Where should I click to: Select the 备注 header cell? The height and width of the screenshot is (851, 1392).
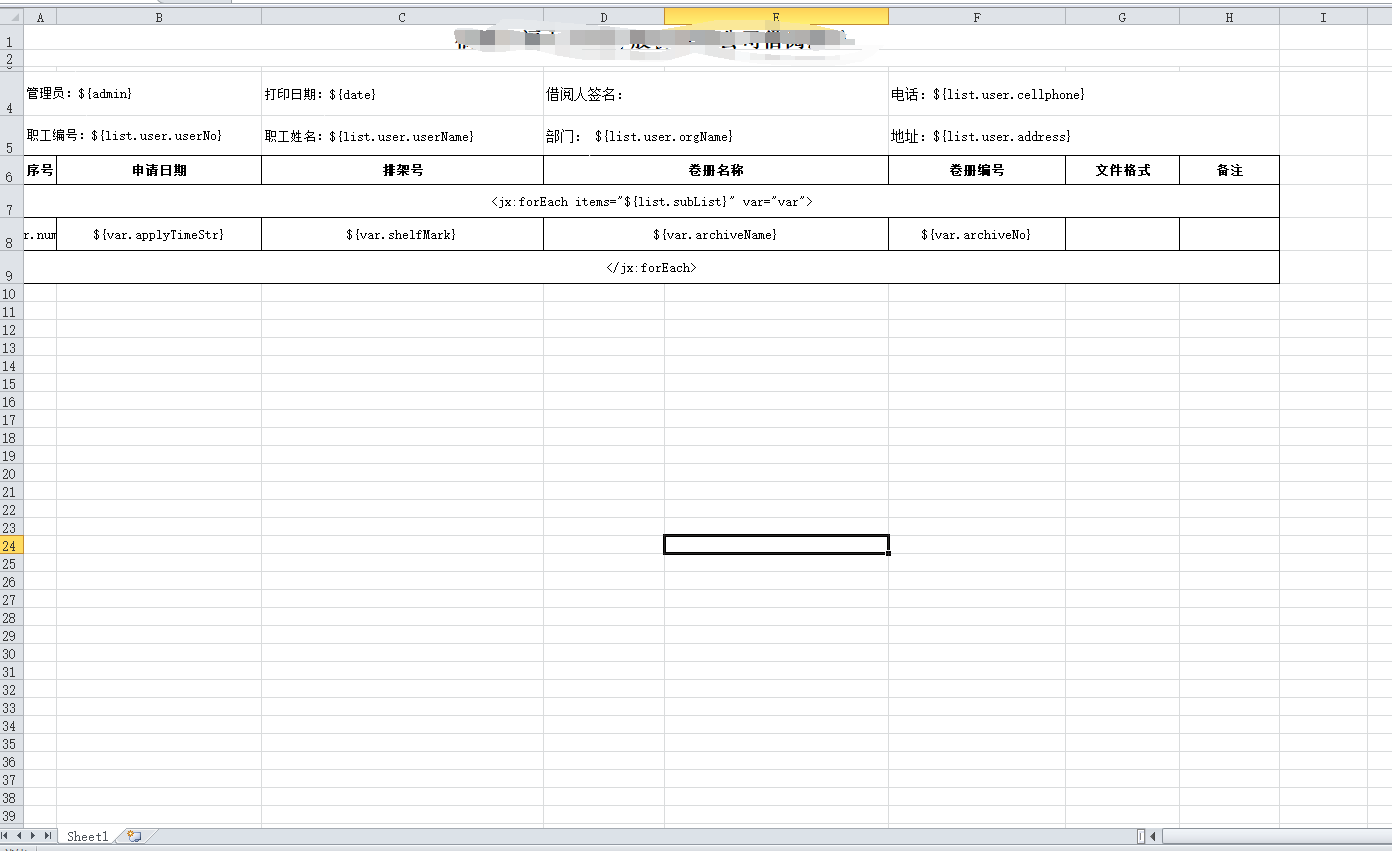(x=1229, y=170)
